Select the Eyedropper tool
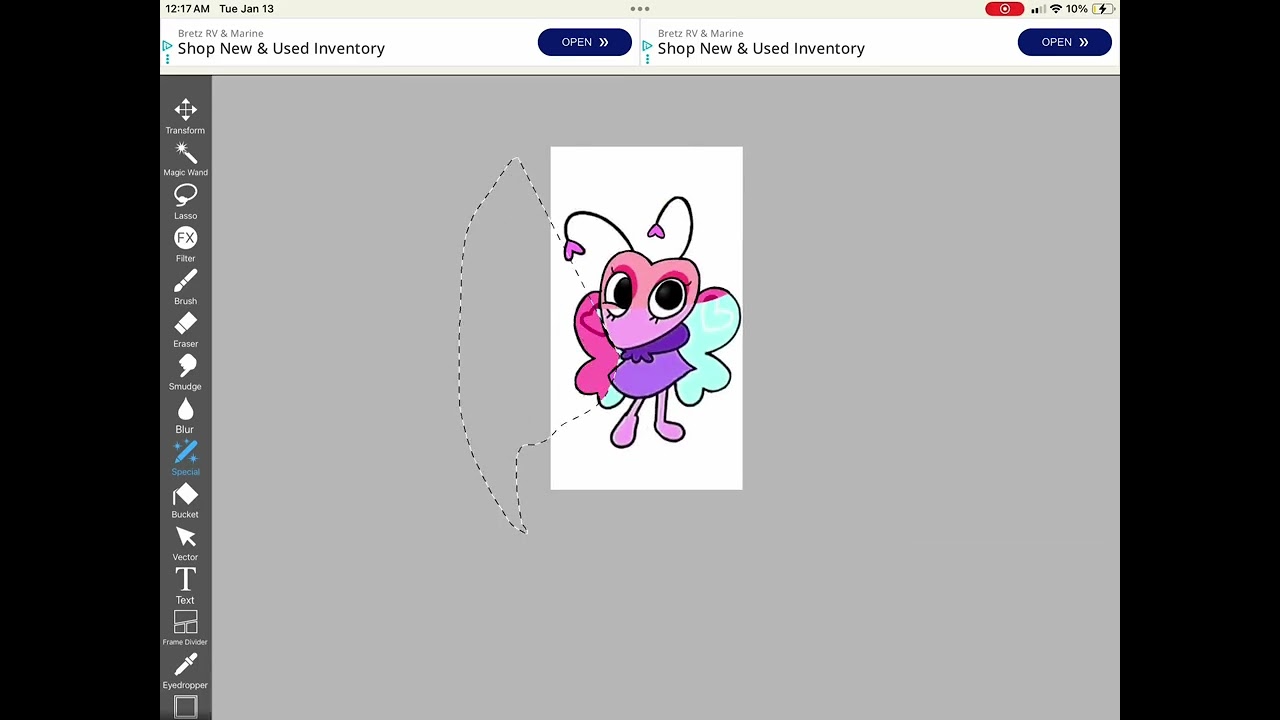The width and height of the screenshot is (1280, 720). [185, 672]
